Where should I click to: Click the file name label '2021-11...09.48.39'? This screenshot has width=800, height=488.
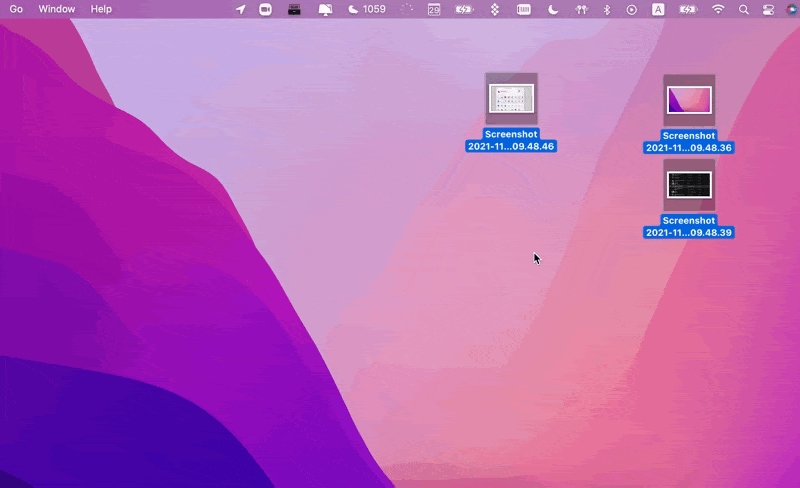pyautogui.click(x=689, y=233)
